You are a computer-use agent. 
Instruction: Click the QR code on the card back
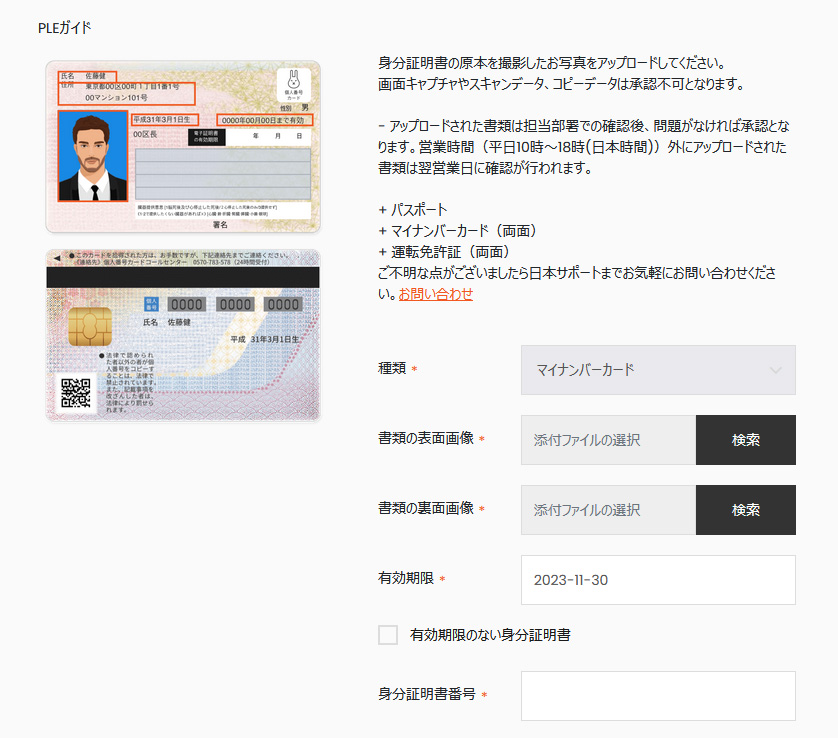coord(75,393)
